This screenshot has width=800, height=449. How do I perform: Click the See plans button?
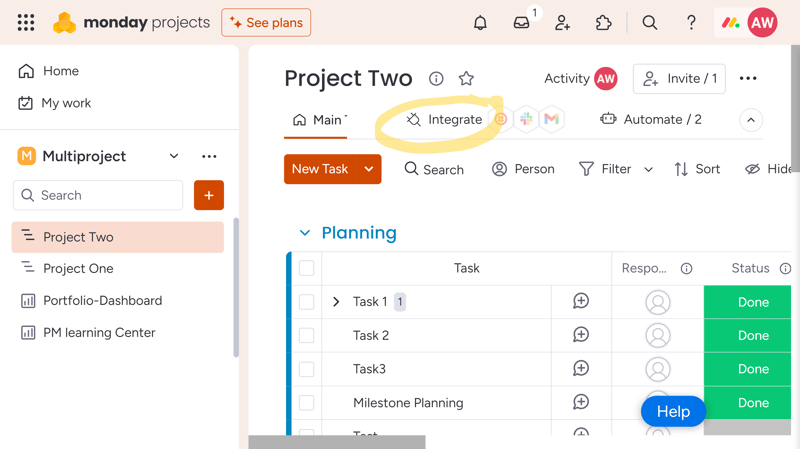pos(266,22)
